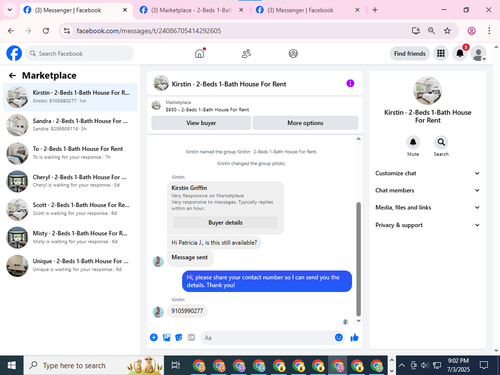
Task: Open the emoji picker in message field
Action: click(x=339, y=338)
